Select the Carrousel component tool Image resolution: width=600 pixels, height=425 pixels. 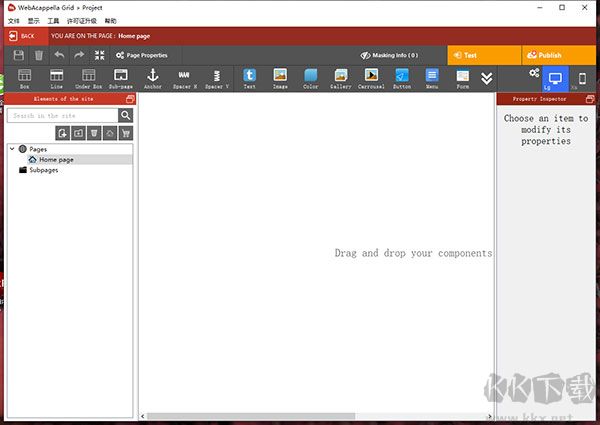click(371, 78)
